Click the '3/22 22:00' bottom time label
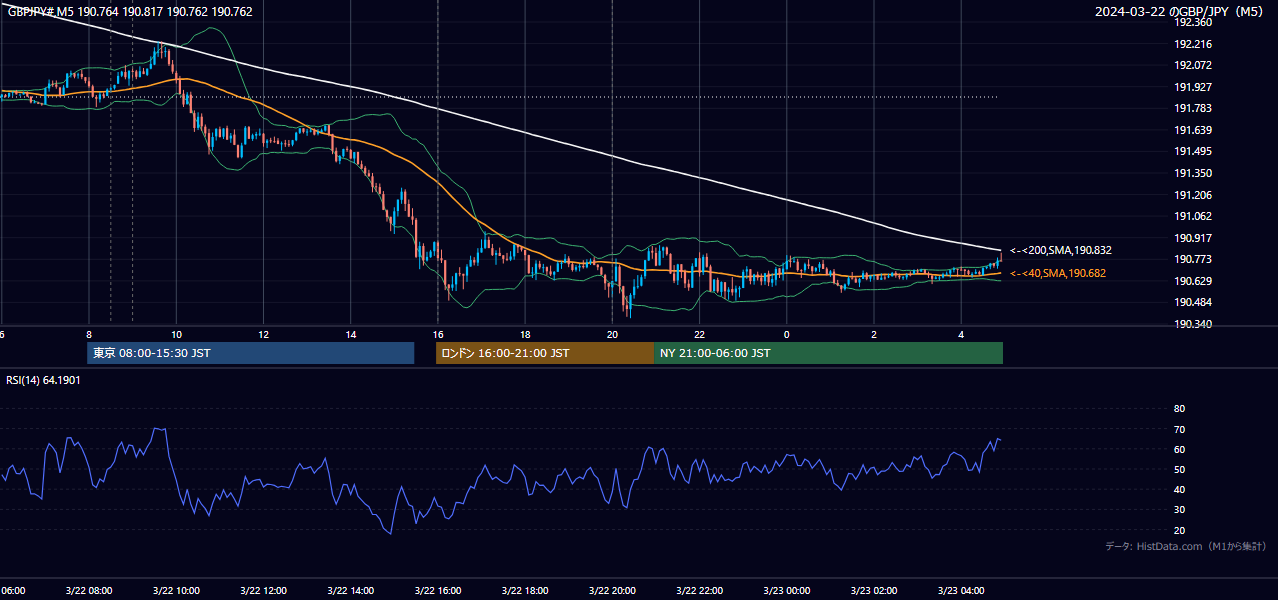The image size is (1278, 600). (699, 590)
